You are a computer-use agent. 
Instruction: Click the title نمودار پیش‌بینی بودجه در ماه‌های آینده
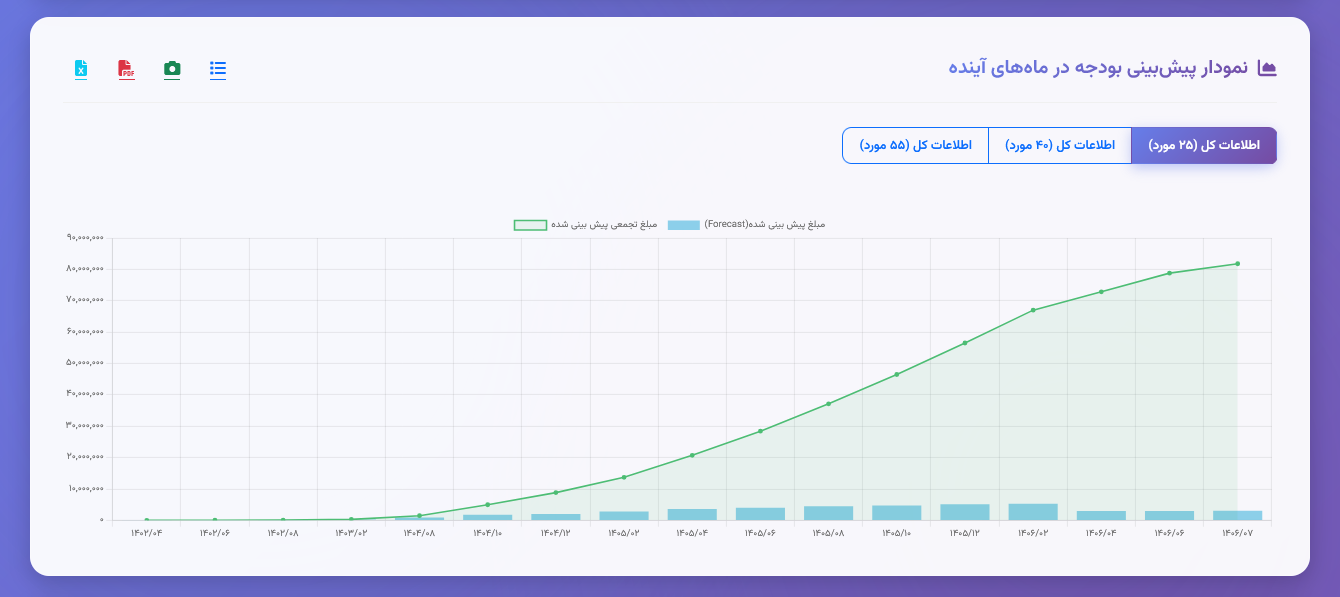(x=1098, y=68)
